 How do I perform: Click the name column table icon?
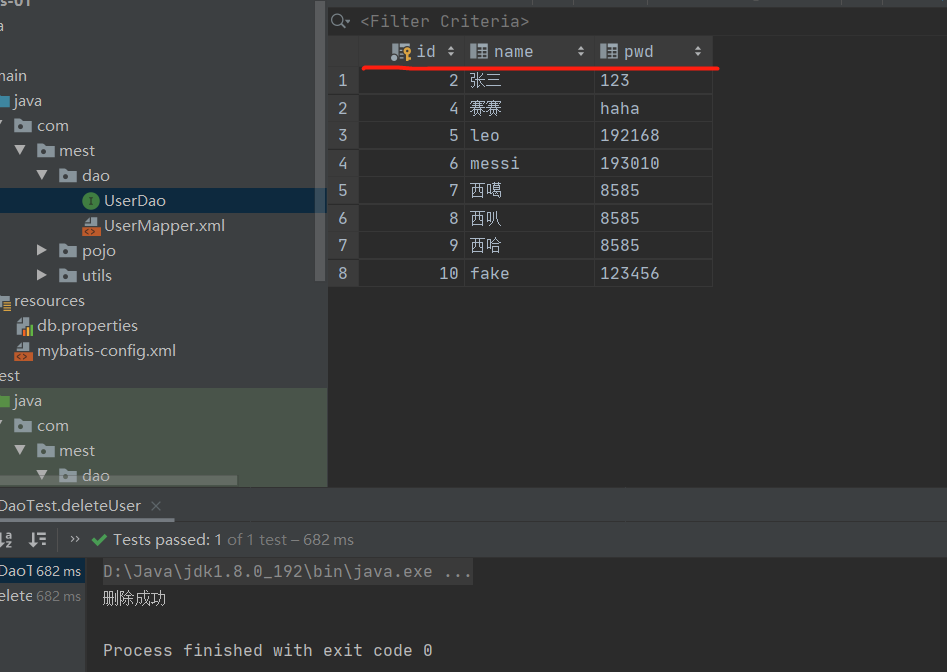pyautogui.click(x=479, y=51)
